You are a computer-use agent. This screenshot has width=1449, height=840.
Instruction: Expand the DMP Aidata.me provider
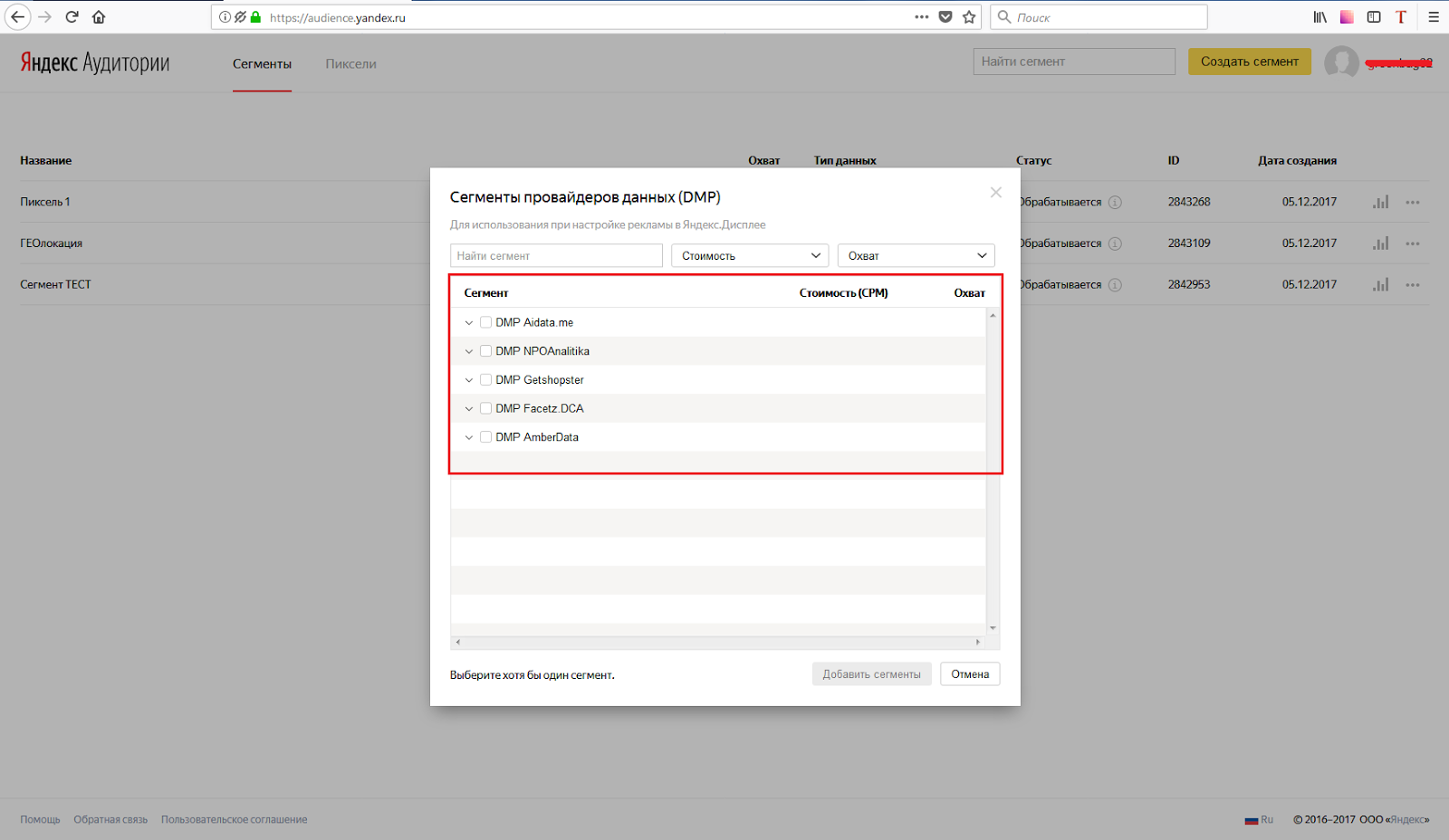click(x=469, y=322)
